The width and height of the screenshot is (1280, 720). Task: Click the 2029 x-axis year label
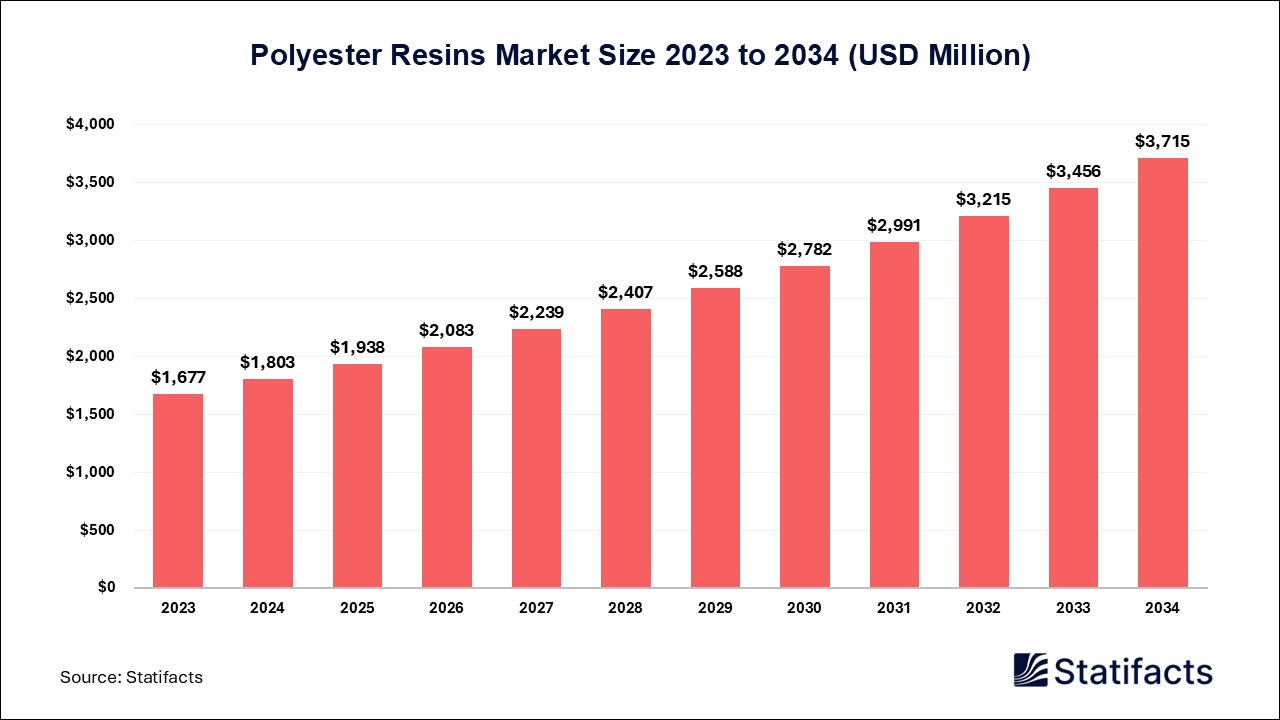pos(716,608)
